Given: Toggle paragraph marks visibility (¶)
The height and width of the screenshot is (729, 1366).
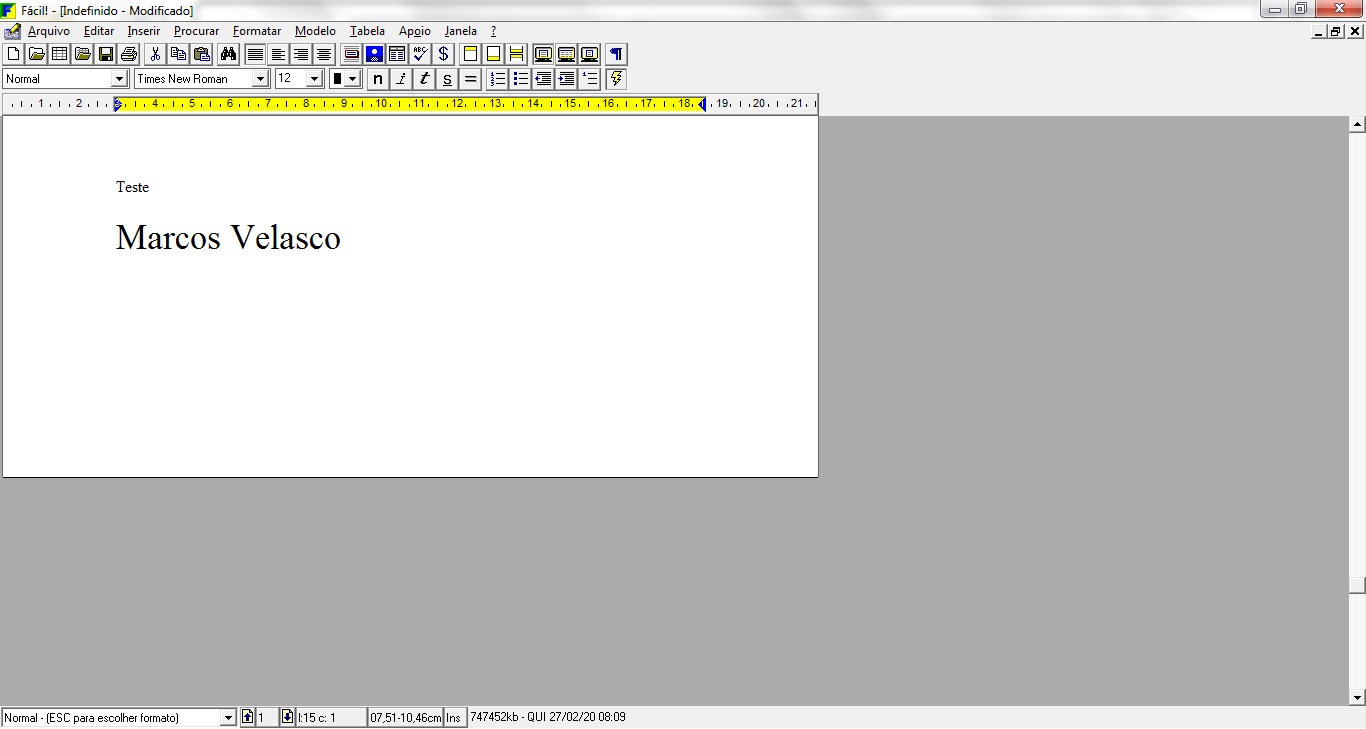Looking at the screenshot, I should point(616,54).
